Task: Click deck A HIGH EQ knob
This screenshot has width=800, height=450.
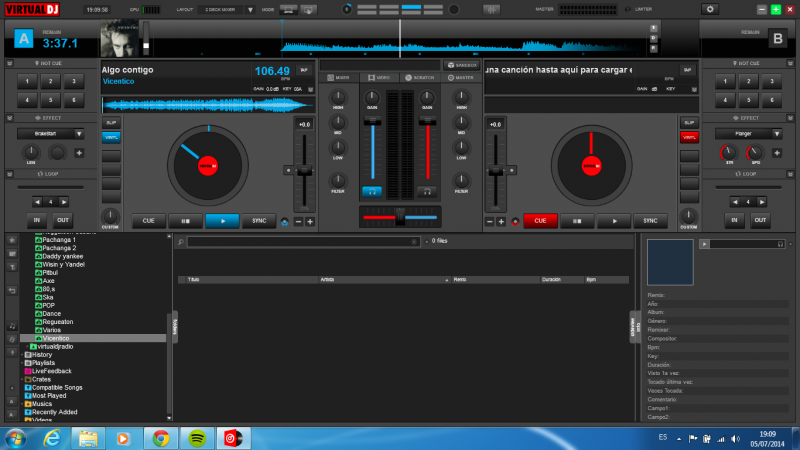Action: (338, 97)
